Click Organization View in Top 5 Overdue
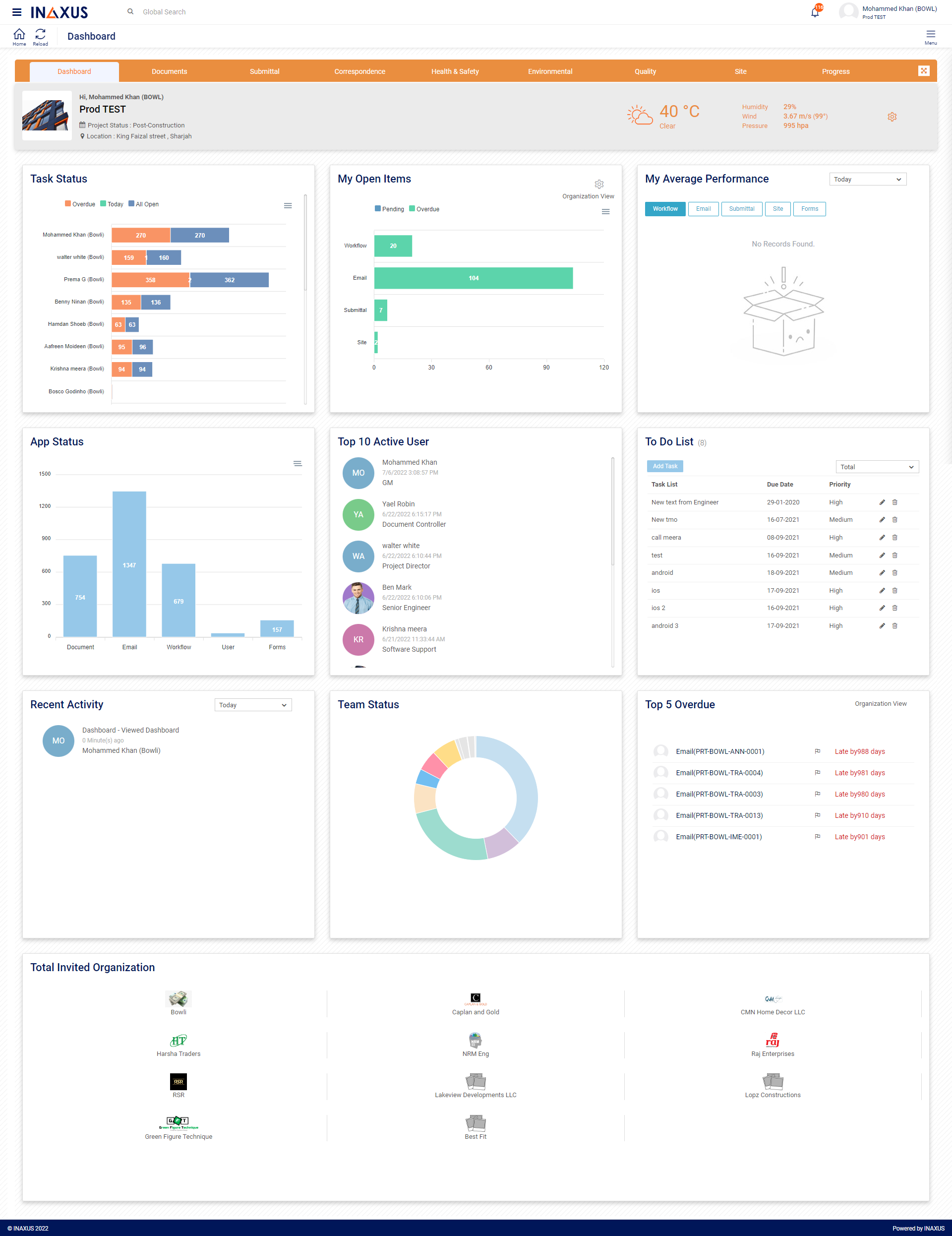Viewport: 952px width, 1236px height. [880, 703]
